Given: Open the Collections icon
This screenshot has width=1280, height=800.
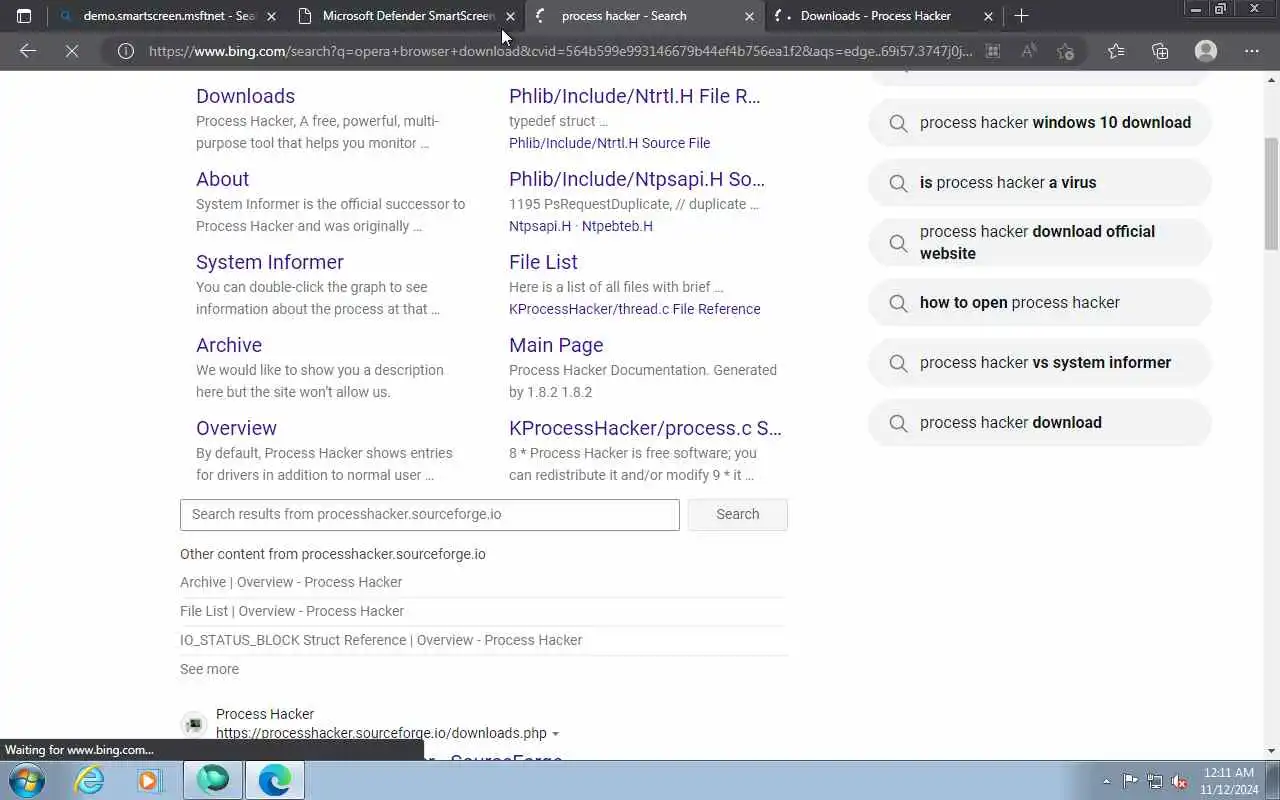Looking at the screenshot, I should 1160,51.
